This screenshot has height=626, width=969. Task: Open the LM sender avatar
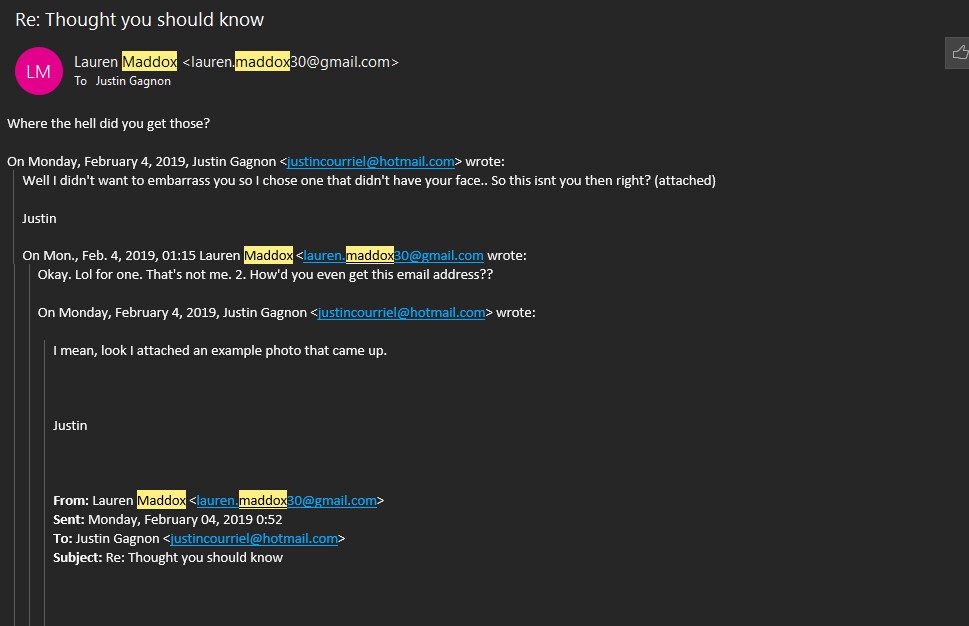pyautogui.click(x=38, y=71)
